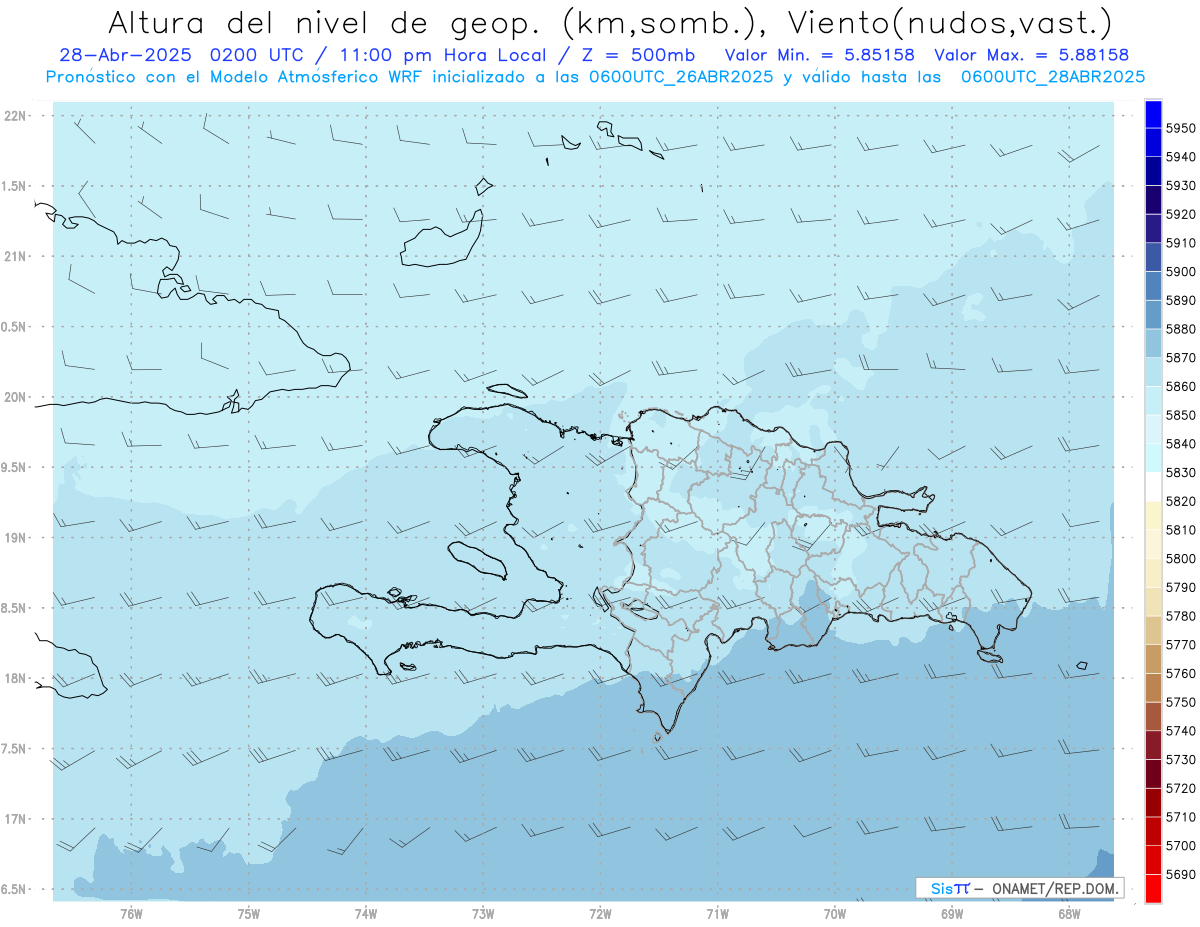This screenshot has height=927, width=1200.
Task: Click the 72W longitude label
Action: coord(600,913)
